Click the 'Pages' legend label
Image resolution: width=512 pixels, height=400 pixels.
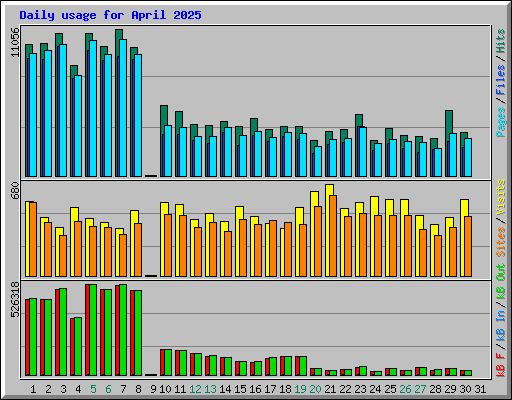pos(501,122)
